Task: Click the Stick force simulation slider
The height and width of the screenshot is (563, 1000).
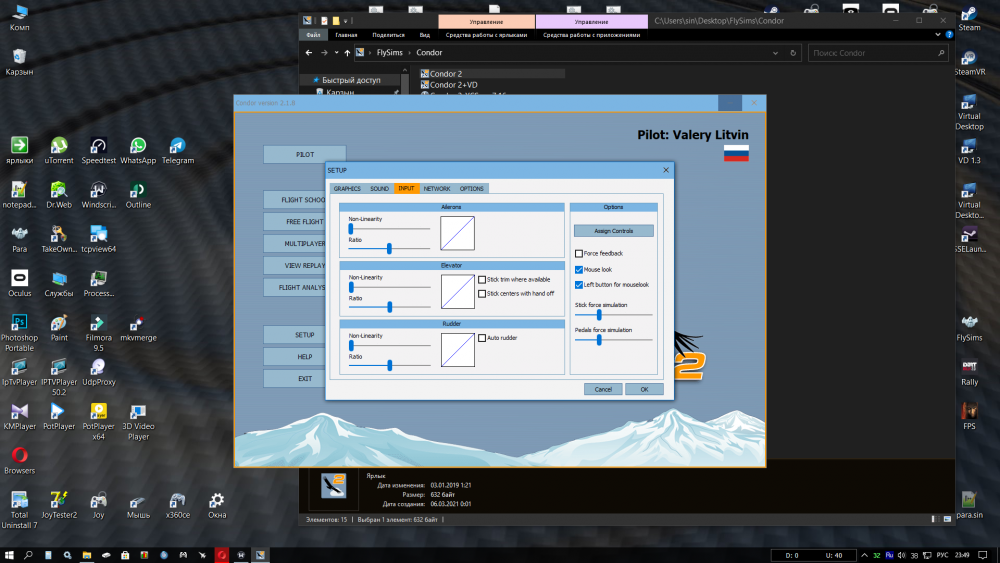Action: click(599, 315)
